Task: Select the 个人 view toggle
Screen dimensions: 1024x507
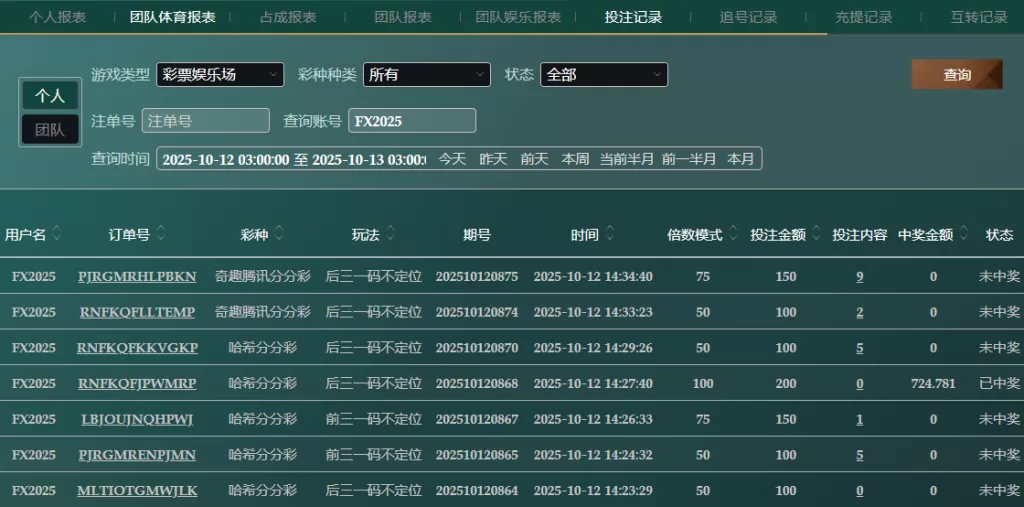Action: point(50,96)
